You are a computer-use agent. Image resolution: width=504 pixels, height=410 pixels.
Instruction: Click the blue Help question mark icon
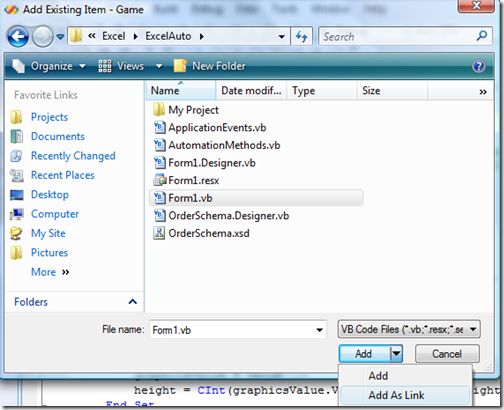[479, 66]
